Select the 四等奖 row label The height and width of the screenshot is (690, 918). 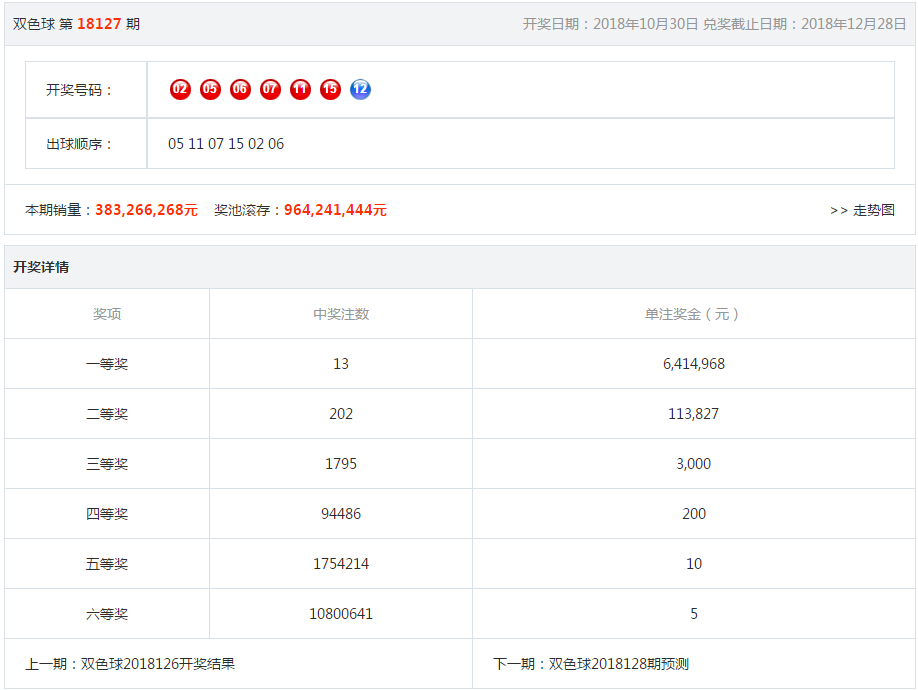(107, 514)
